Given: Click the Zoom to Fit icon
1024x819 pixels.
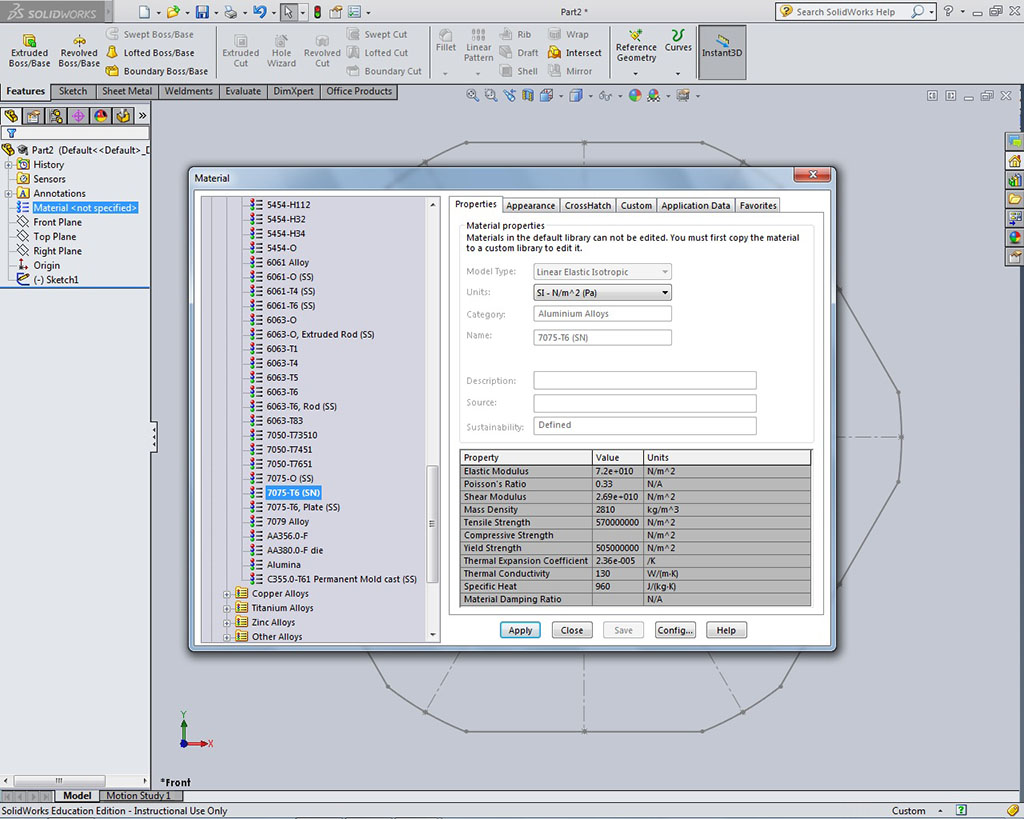Looking at the screenshot, I should click(474, 96).
